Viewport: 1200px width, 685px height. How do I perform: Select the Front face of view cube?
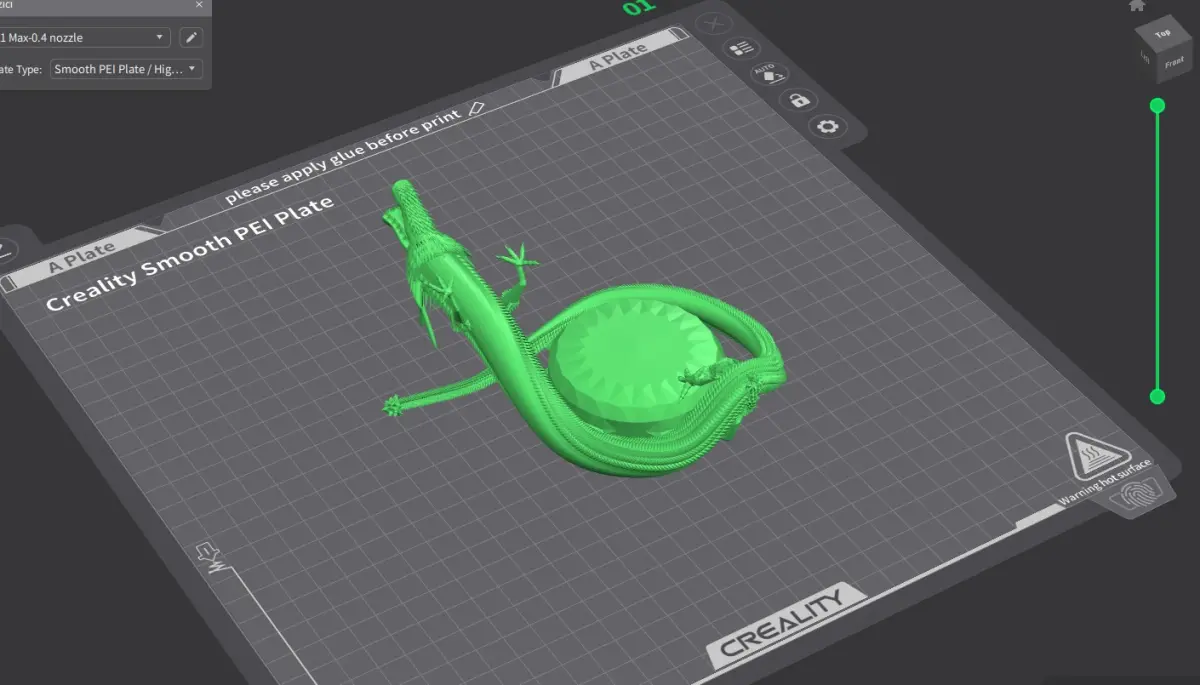pyautogui.click(x=1174, y=63)
